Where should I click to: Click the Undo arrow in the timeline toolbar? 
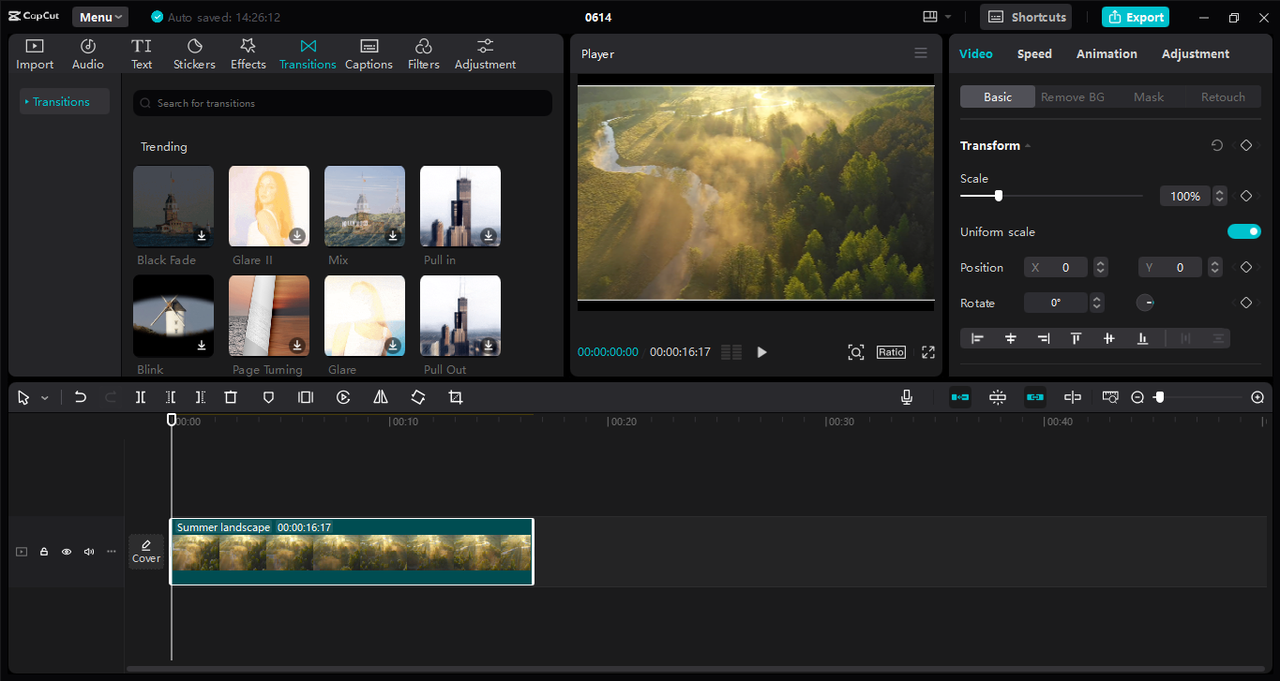80,397
